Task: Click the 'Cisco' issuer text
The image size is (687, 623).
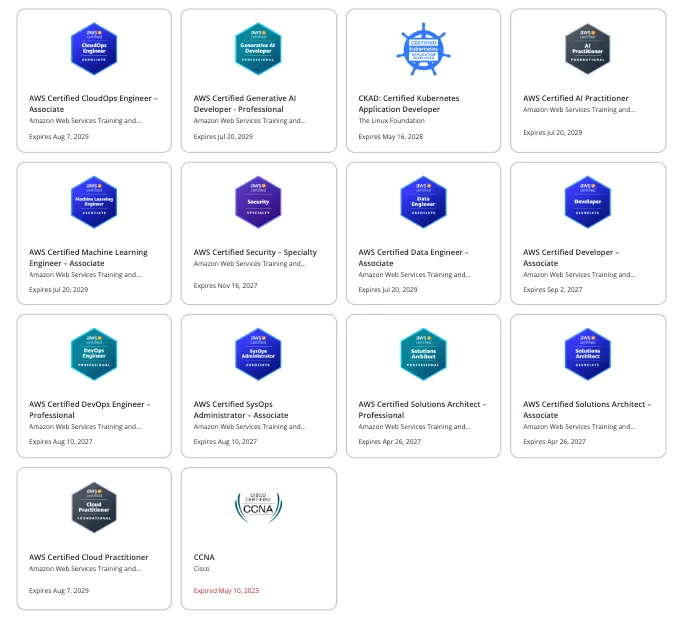Action: [202, 569]
